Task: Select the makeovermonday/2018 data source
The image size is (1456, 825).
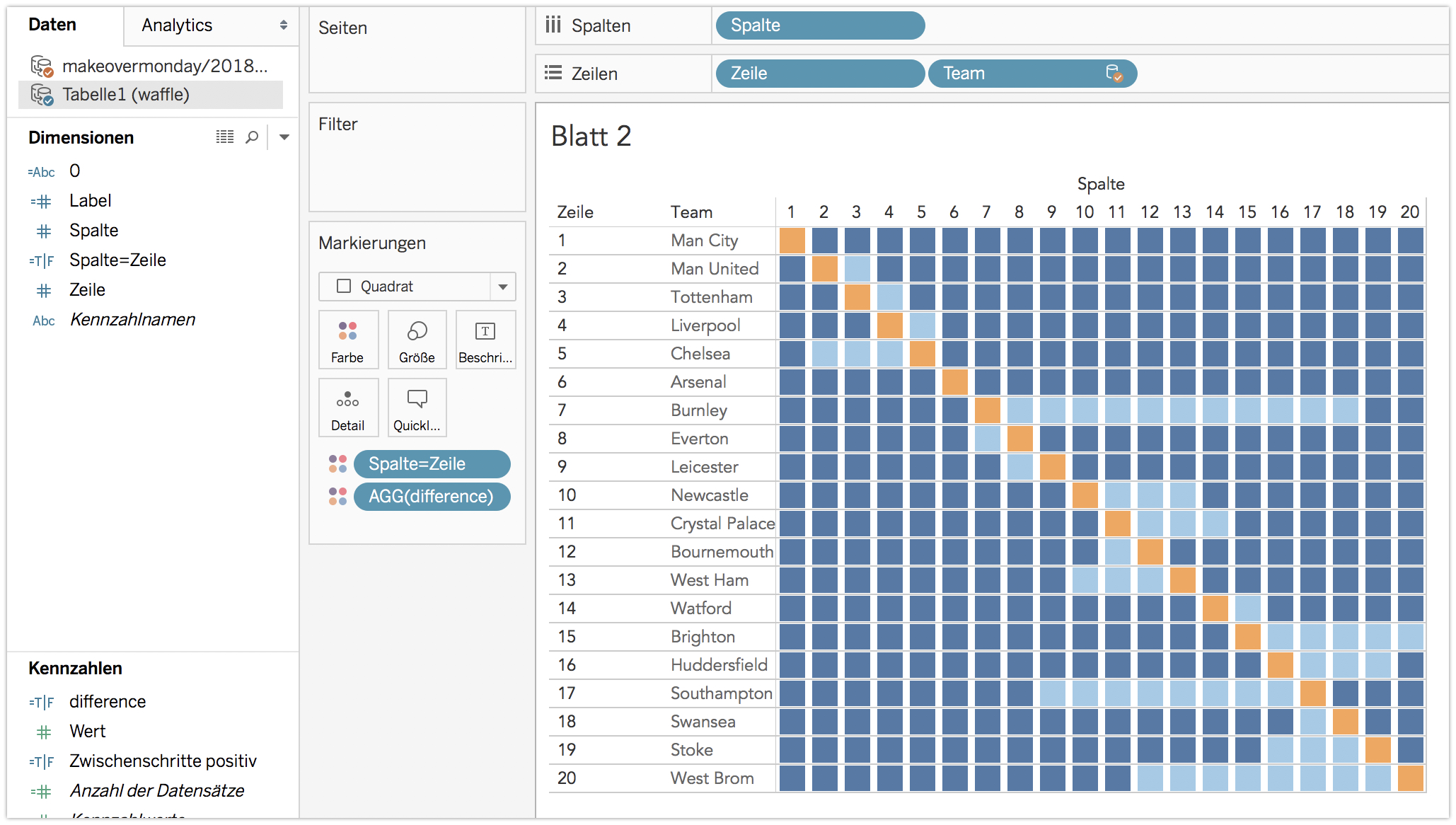Action: tap(165, 66)
